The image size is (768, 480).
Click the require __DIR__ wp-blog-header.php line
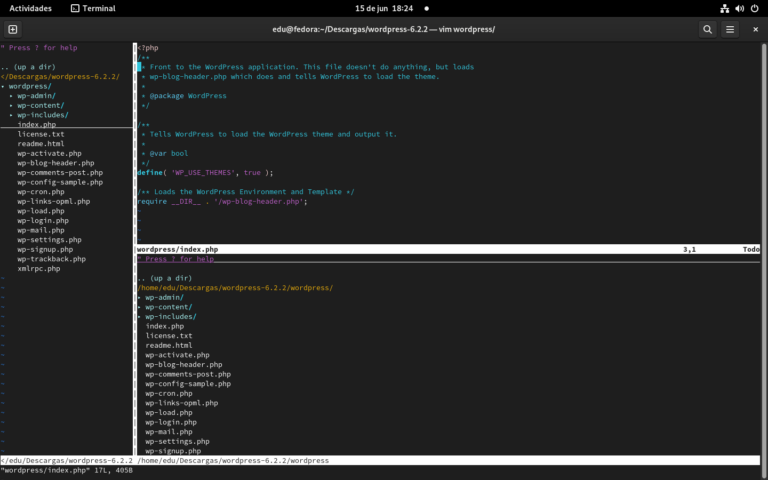click(222, 201)
